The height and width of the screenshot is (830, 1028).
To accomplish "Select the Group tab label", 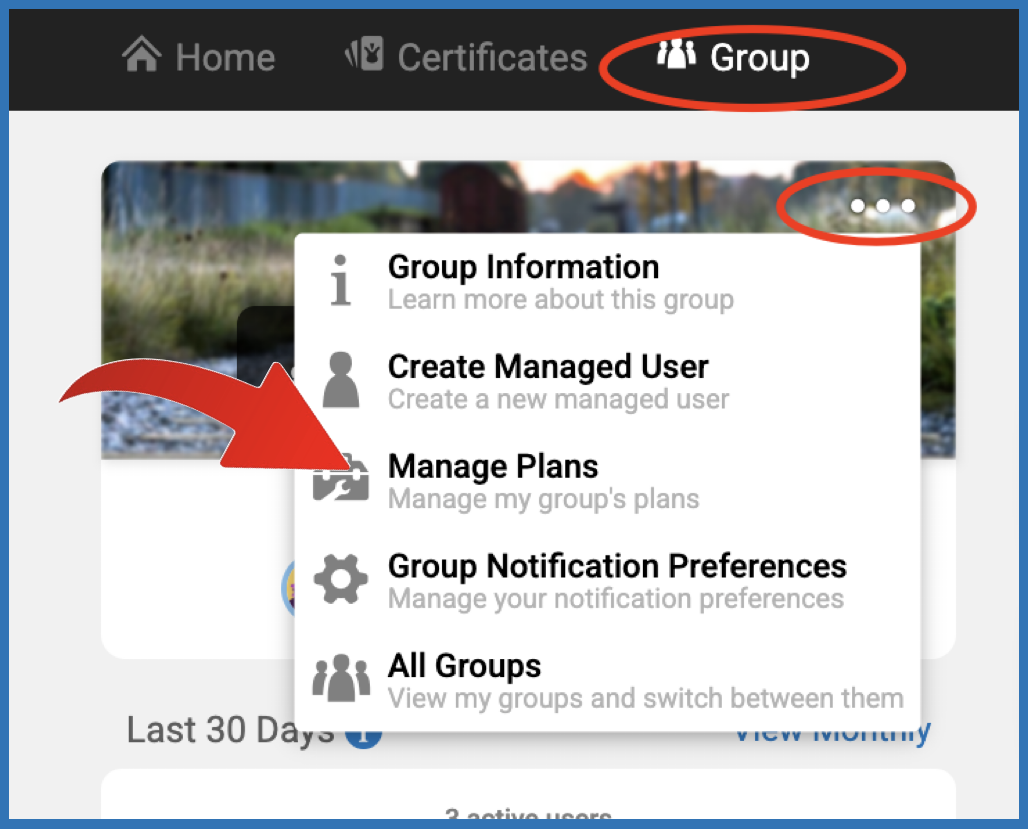I will click(x=759, y=58).
